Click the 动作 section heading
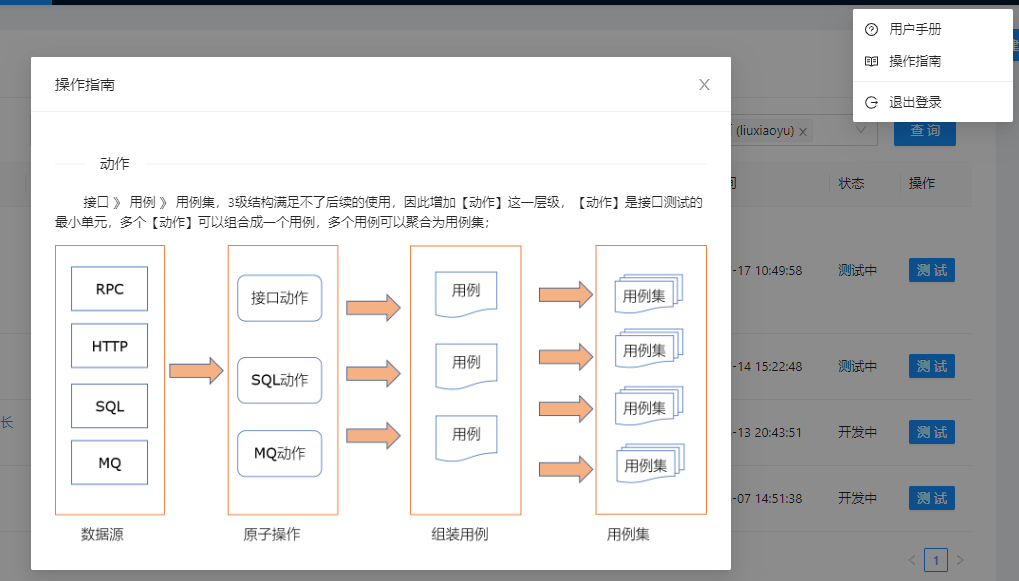Image resolution: width=1019 pixels, height=581 pixels. (114, 164)
